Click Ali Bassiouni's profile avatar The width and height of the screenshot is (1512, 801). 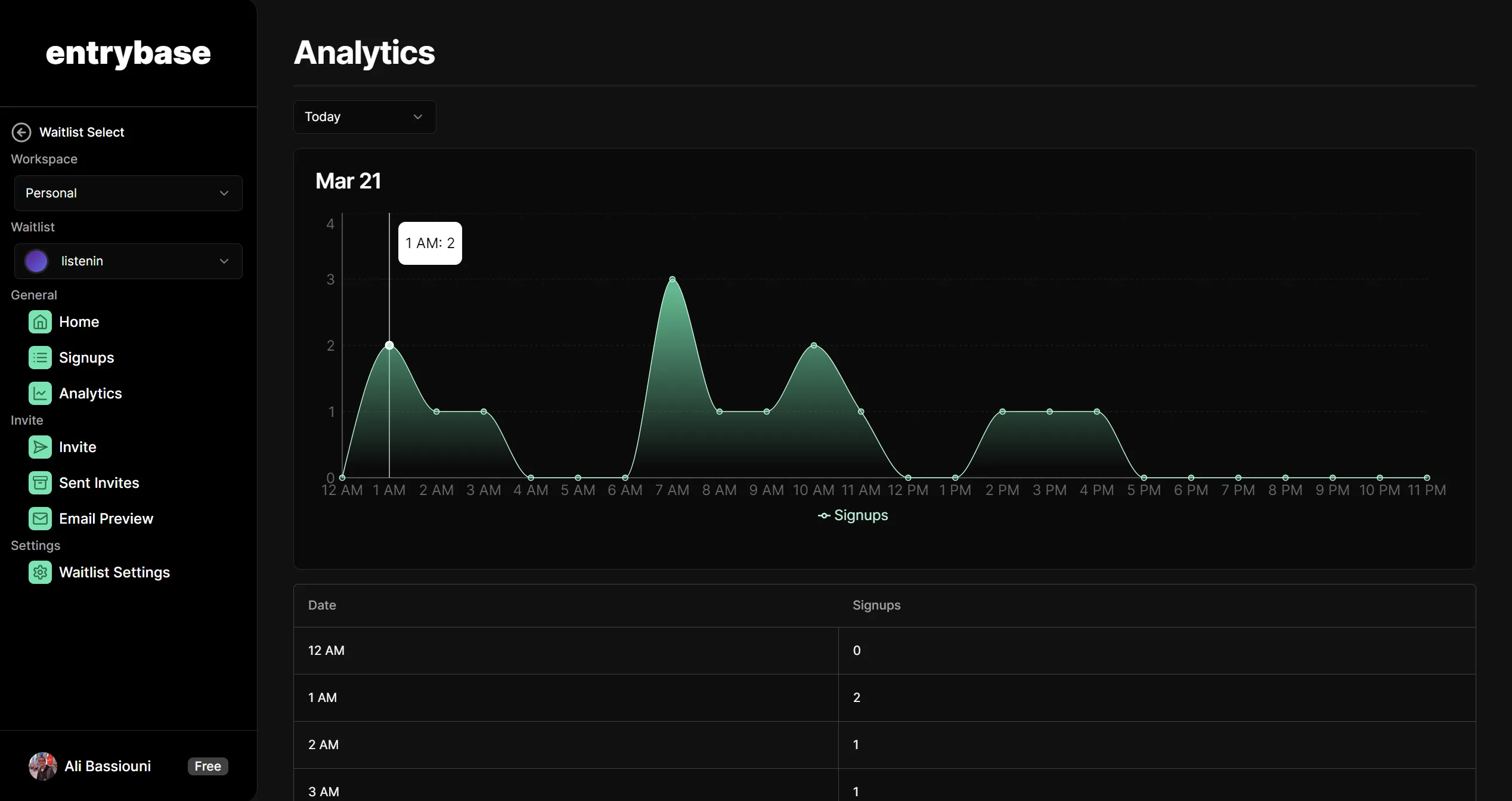click(x=43, y=766)
